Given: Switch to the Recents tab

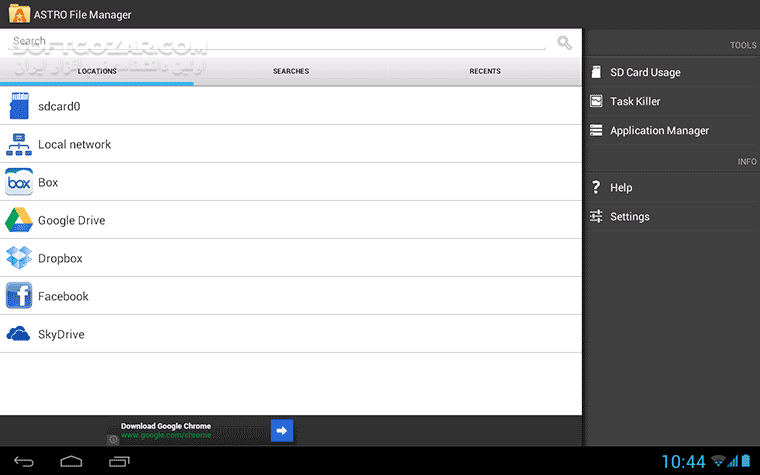Looking at the screenshot, I should (485, 71).
